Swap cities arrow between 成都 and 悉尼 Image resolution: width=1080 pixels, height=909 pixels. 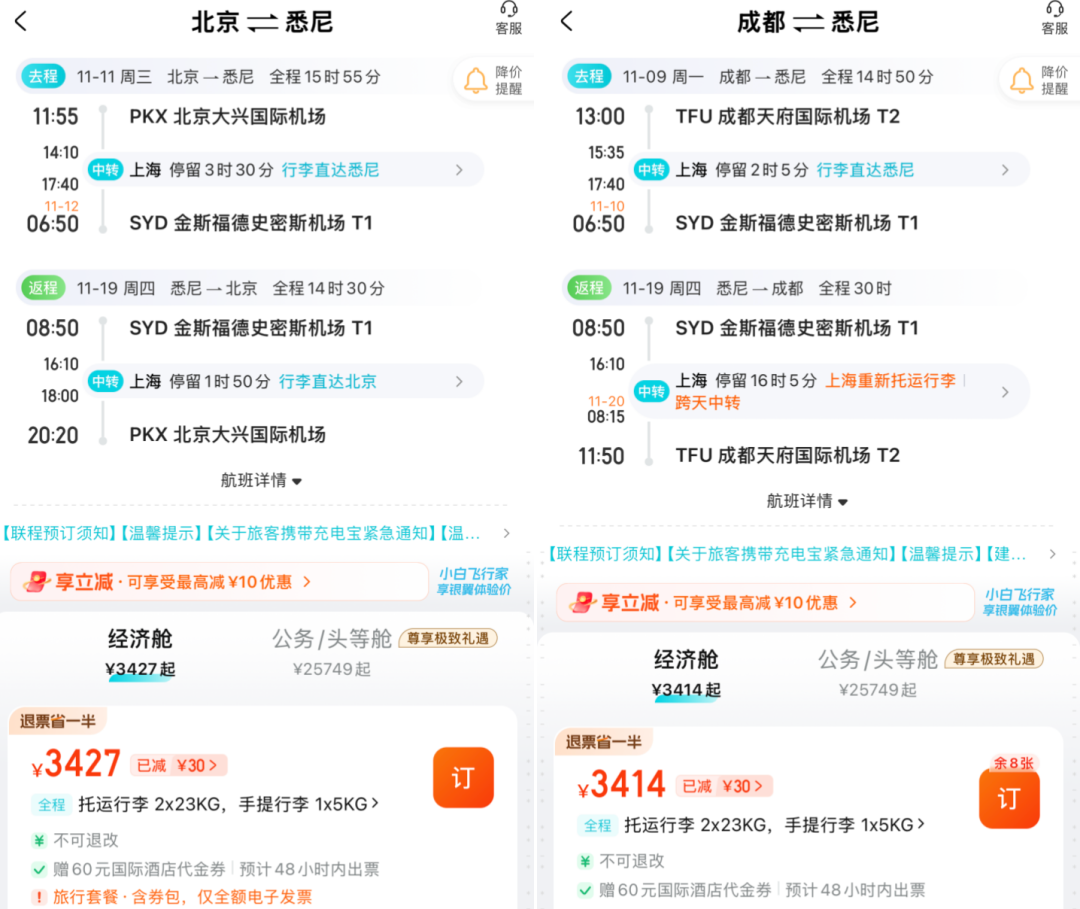pyautogui.click(x=809, y=23)
